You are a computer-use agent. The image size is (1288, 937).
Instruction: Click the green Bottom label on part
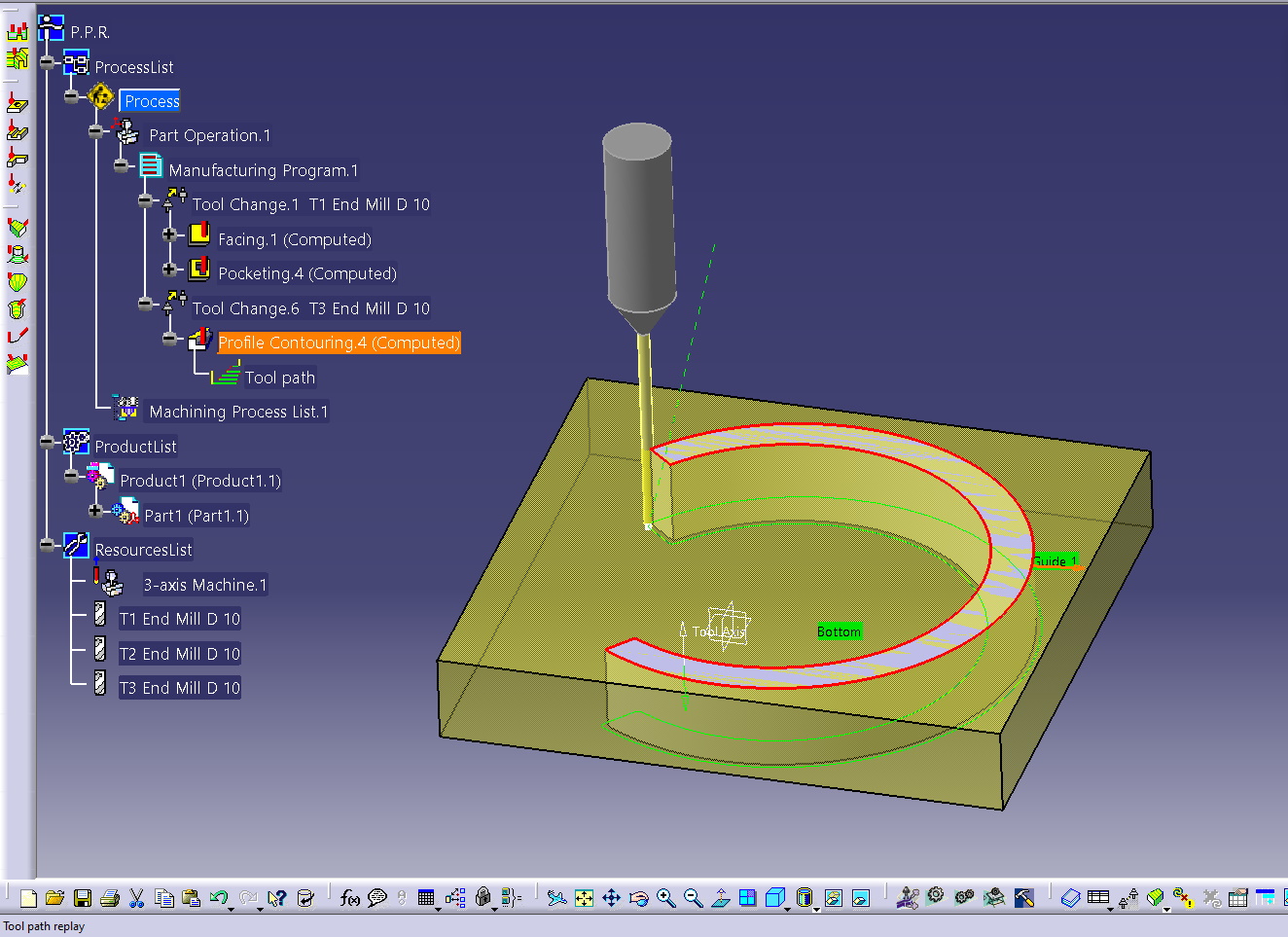tap(839, 631)
